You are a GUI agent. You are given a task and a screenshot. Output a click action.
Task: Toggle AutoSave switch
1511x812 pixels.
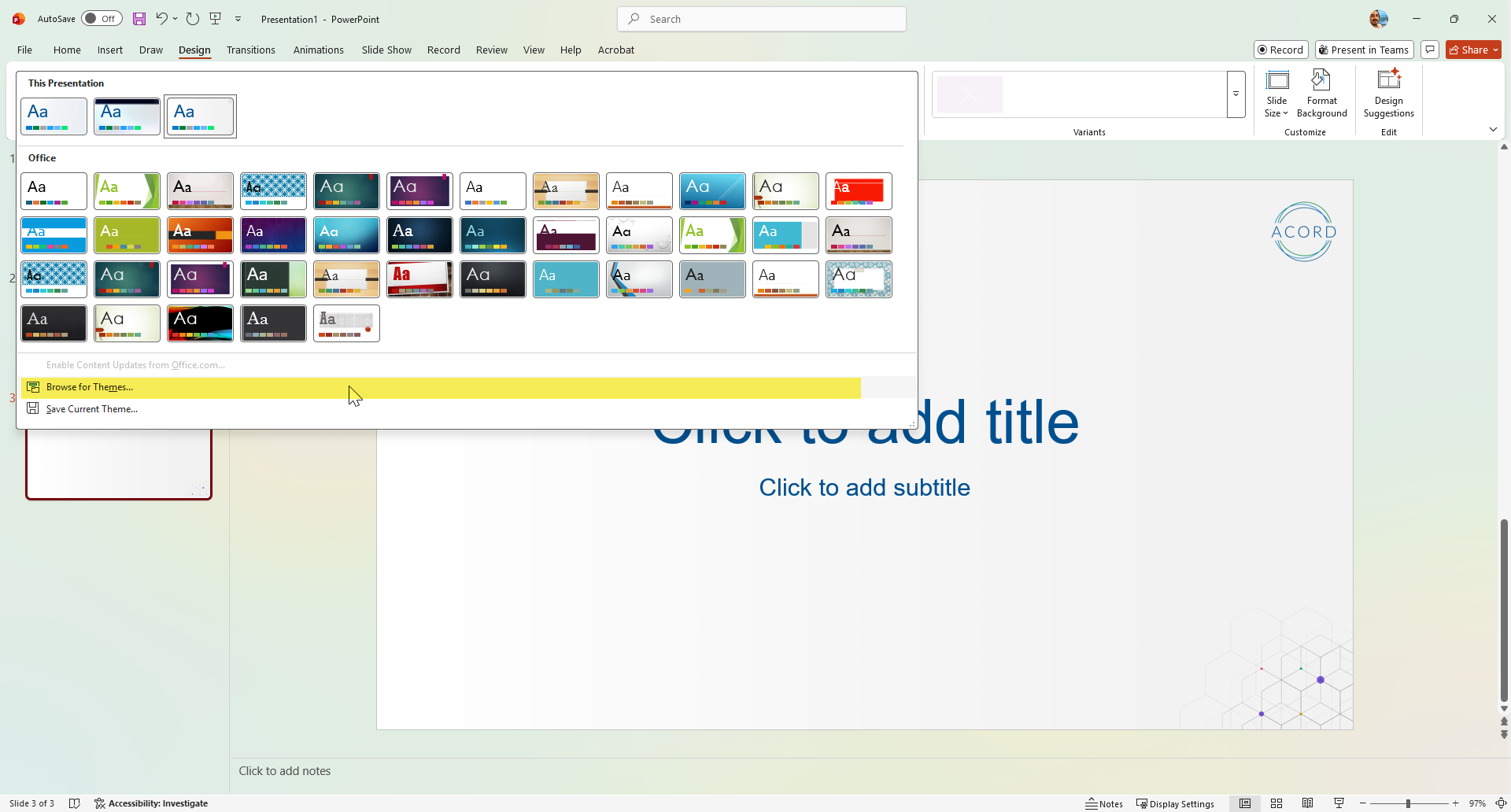pos(102,19)
